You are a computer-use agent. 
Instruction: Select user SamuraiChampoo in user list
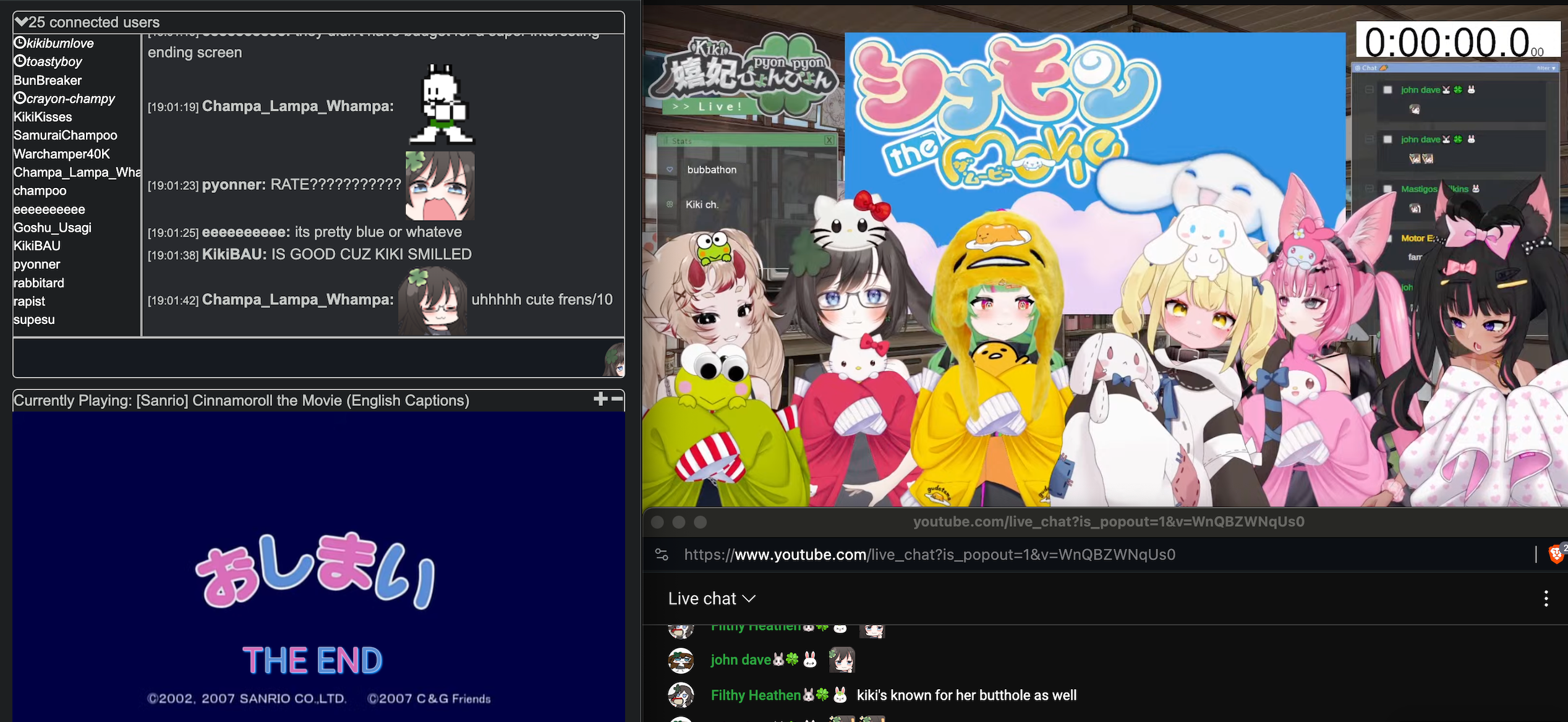click(66, 135)
